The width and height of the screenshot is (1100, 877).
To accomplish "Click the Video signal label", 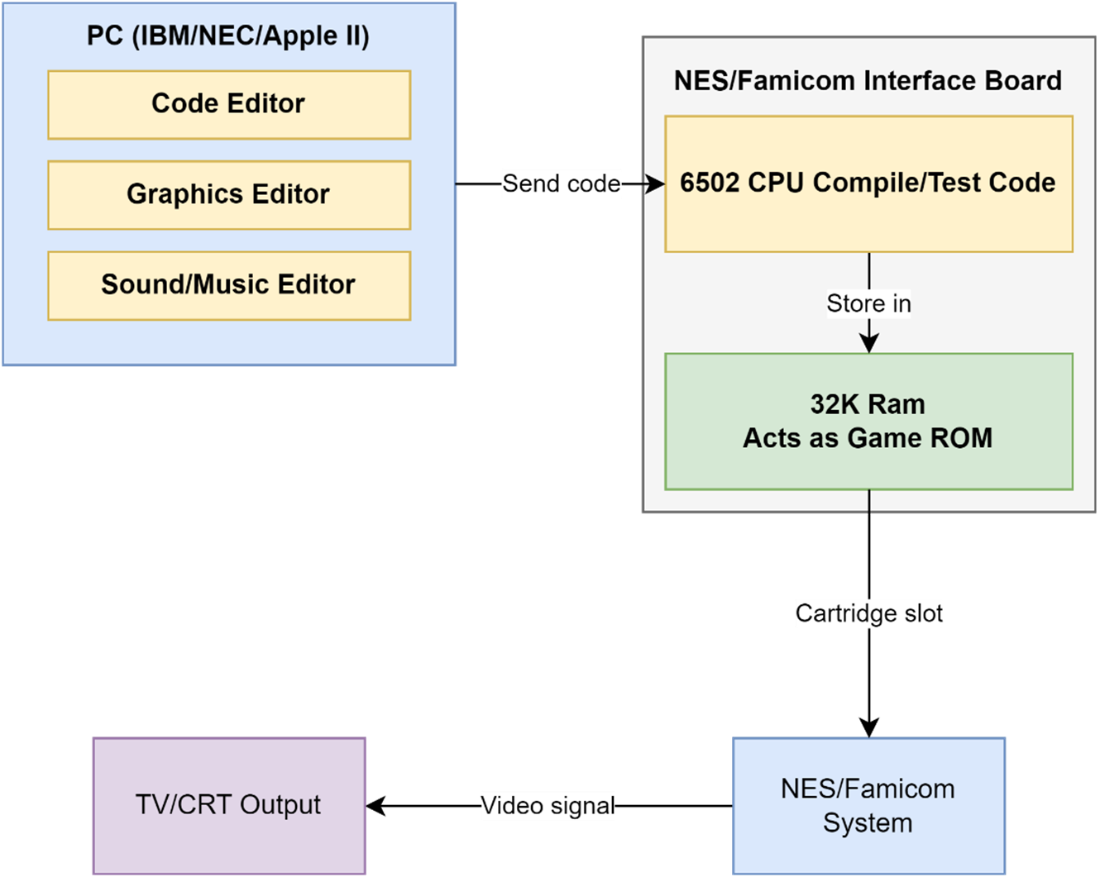I will (x=548, y=805).
